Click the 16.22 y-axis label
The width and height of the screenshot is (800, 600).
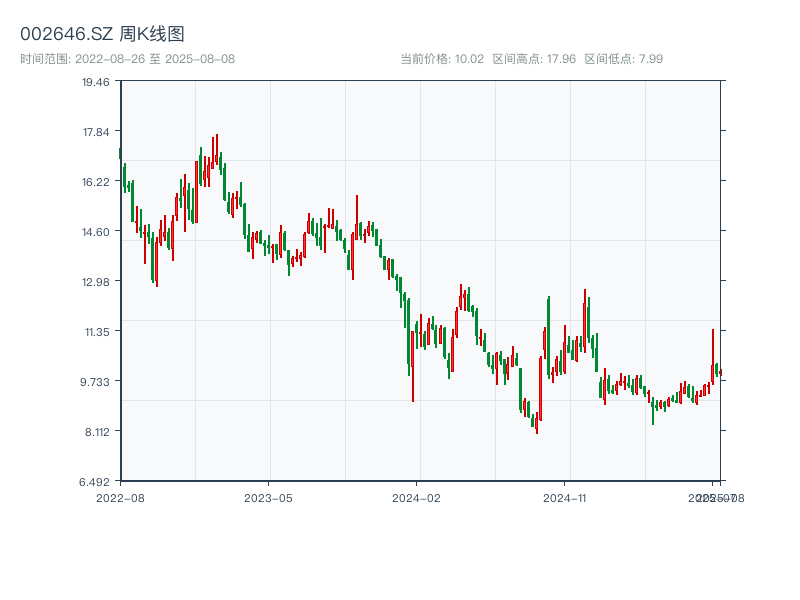click(96, 181)
